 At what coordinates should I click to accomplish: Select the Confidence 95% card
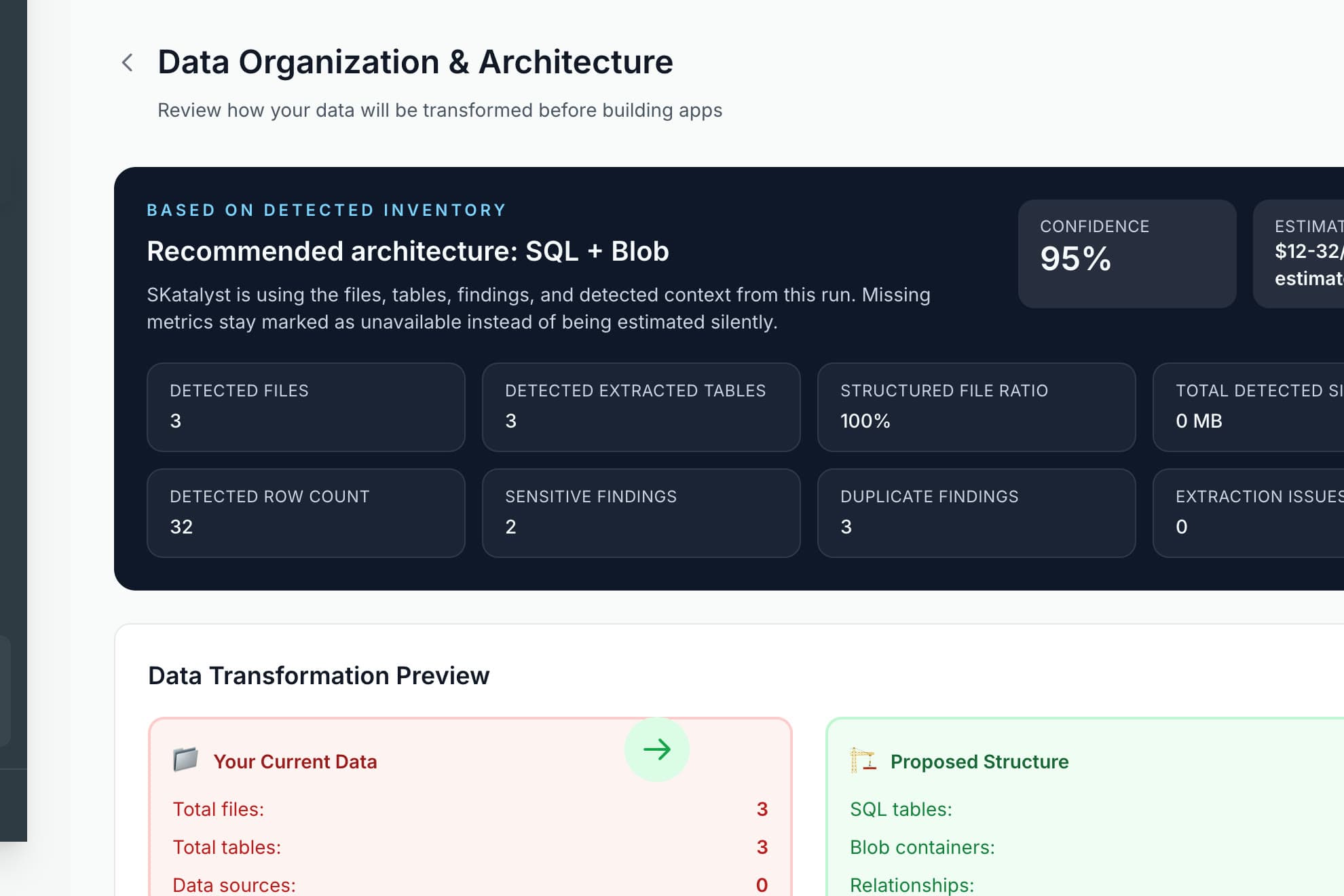click(1127, 253)
